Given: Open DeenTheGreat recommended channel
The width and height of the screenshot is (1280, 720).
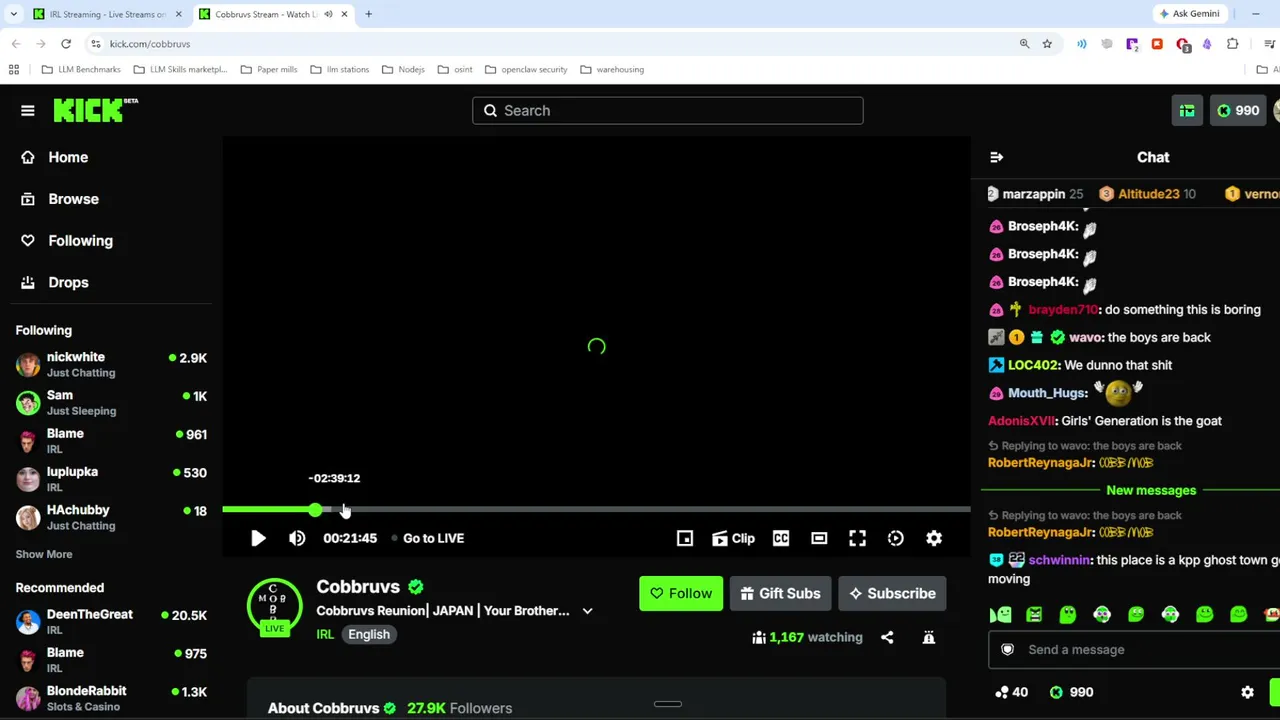Looking at the screenshot, I should coord(110,621).
